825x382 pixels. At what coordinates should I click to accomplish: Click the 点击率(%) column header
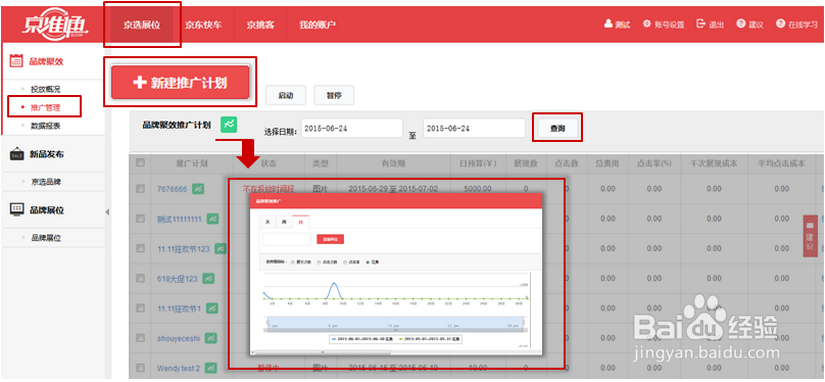[x=655, y=164]
